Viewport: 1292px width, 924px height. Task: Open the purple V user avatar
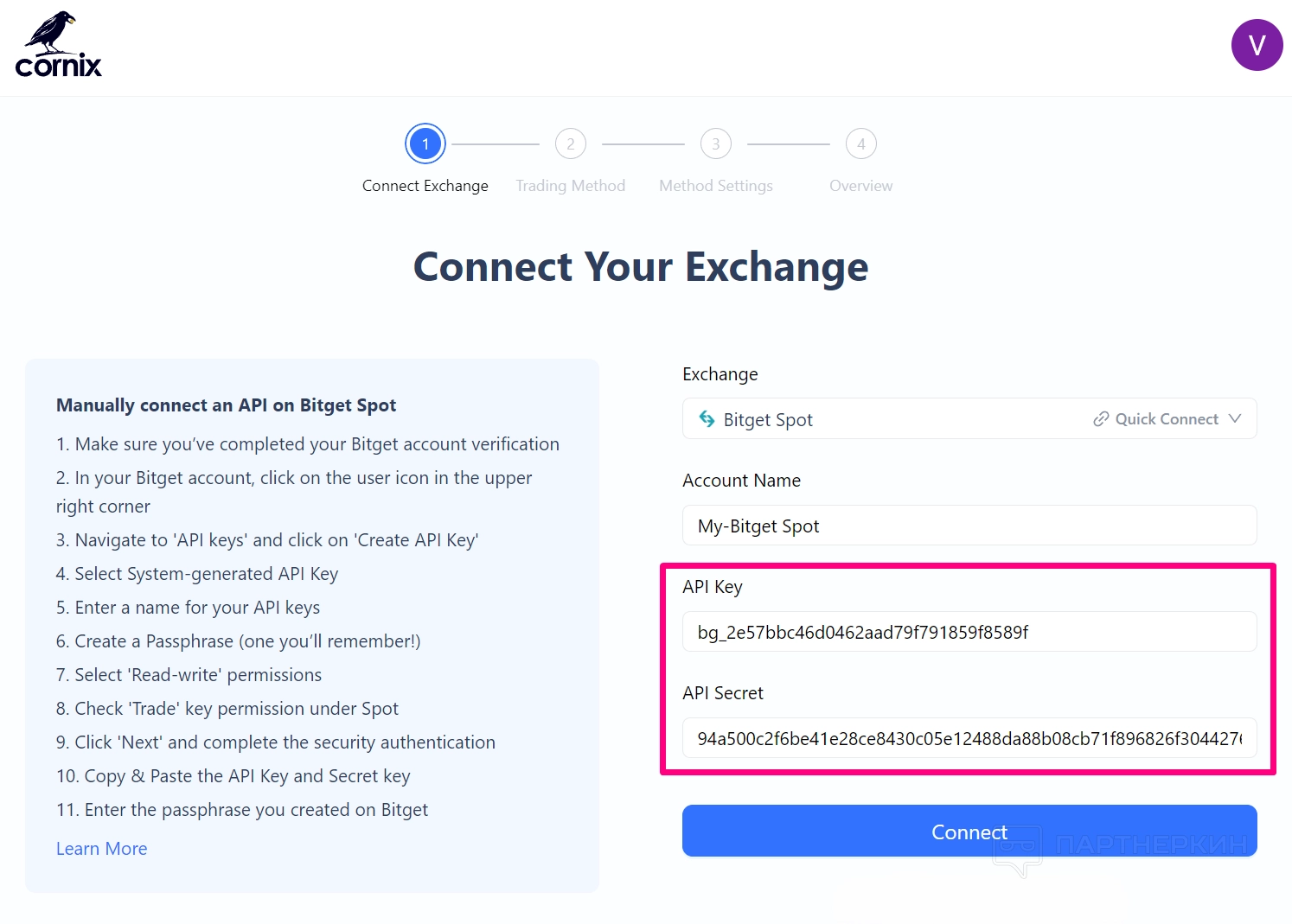pos(1256,45)
